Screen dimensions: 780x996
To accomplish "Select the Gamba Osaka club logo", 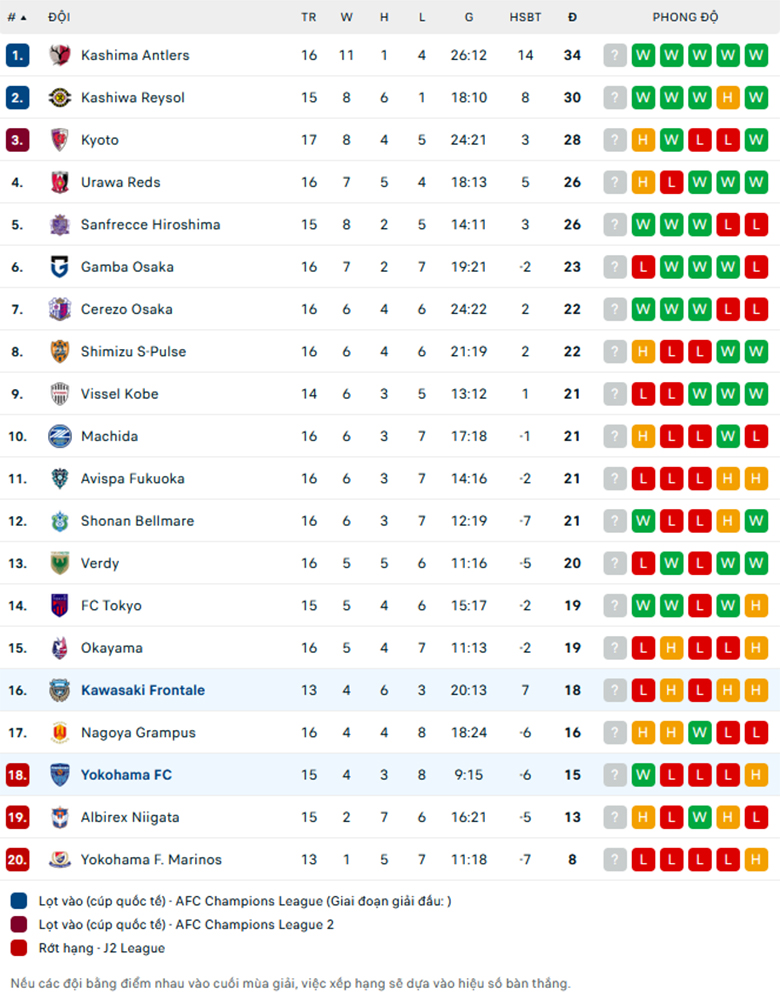I will point(60,267).
